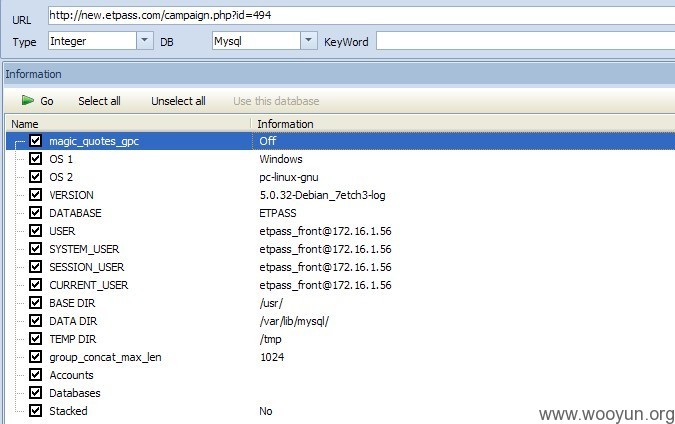Image resolution: width=675 pixels, height=424 pixels.
Task: Click into the KeyWord input field
Action: click(526, 41)
